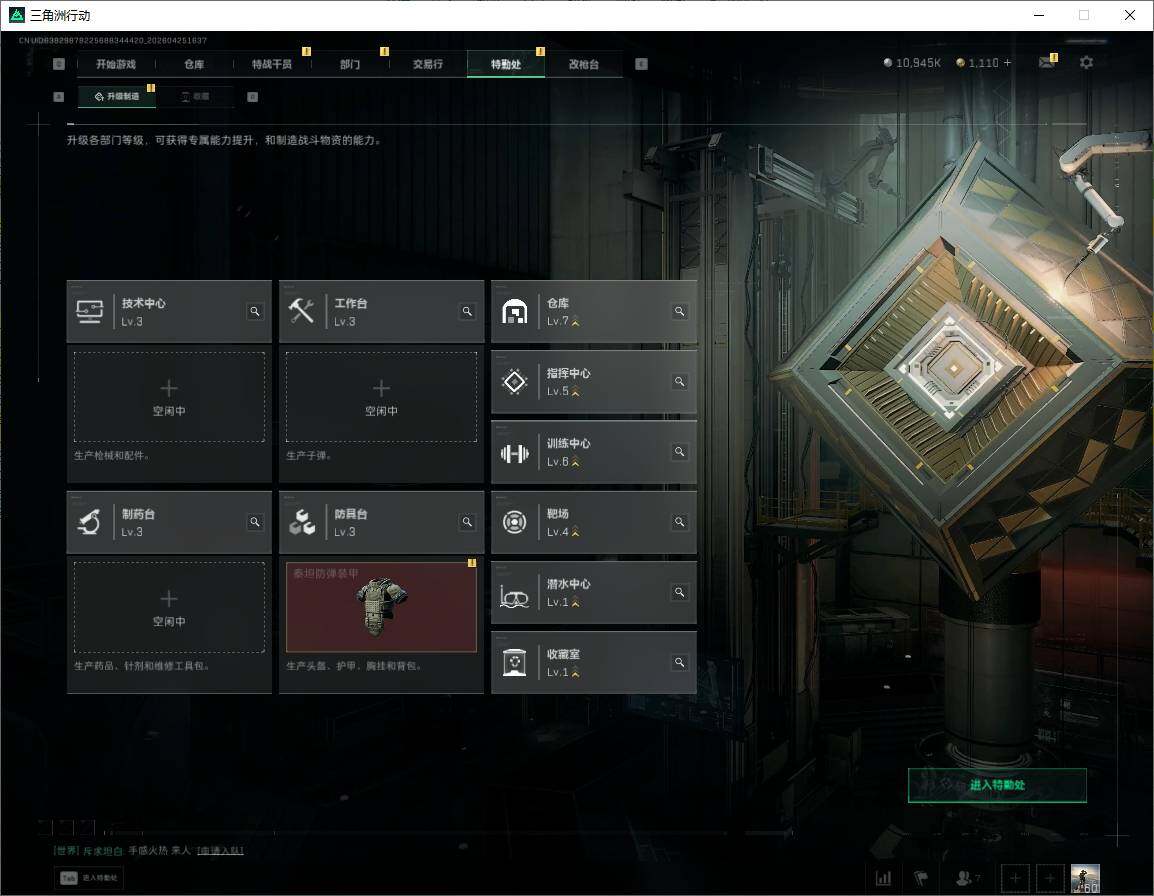The height and width of the screenshot is (896, 1154).
Task: Click the Tab 进入特勤处 hint button
Action: [x=90, y=878]
